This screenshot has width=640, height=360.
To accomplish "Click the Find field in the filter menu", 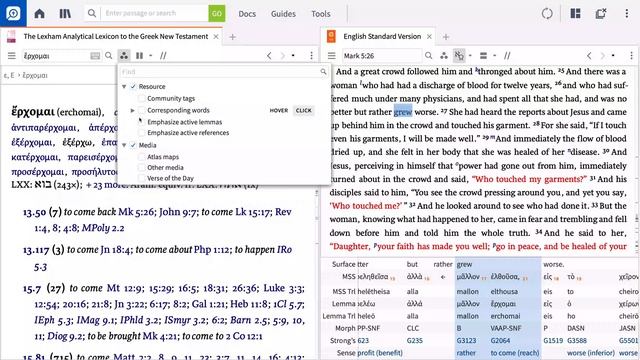I will [x=220, y=72].
